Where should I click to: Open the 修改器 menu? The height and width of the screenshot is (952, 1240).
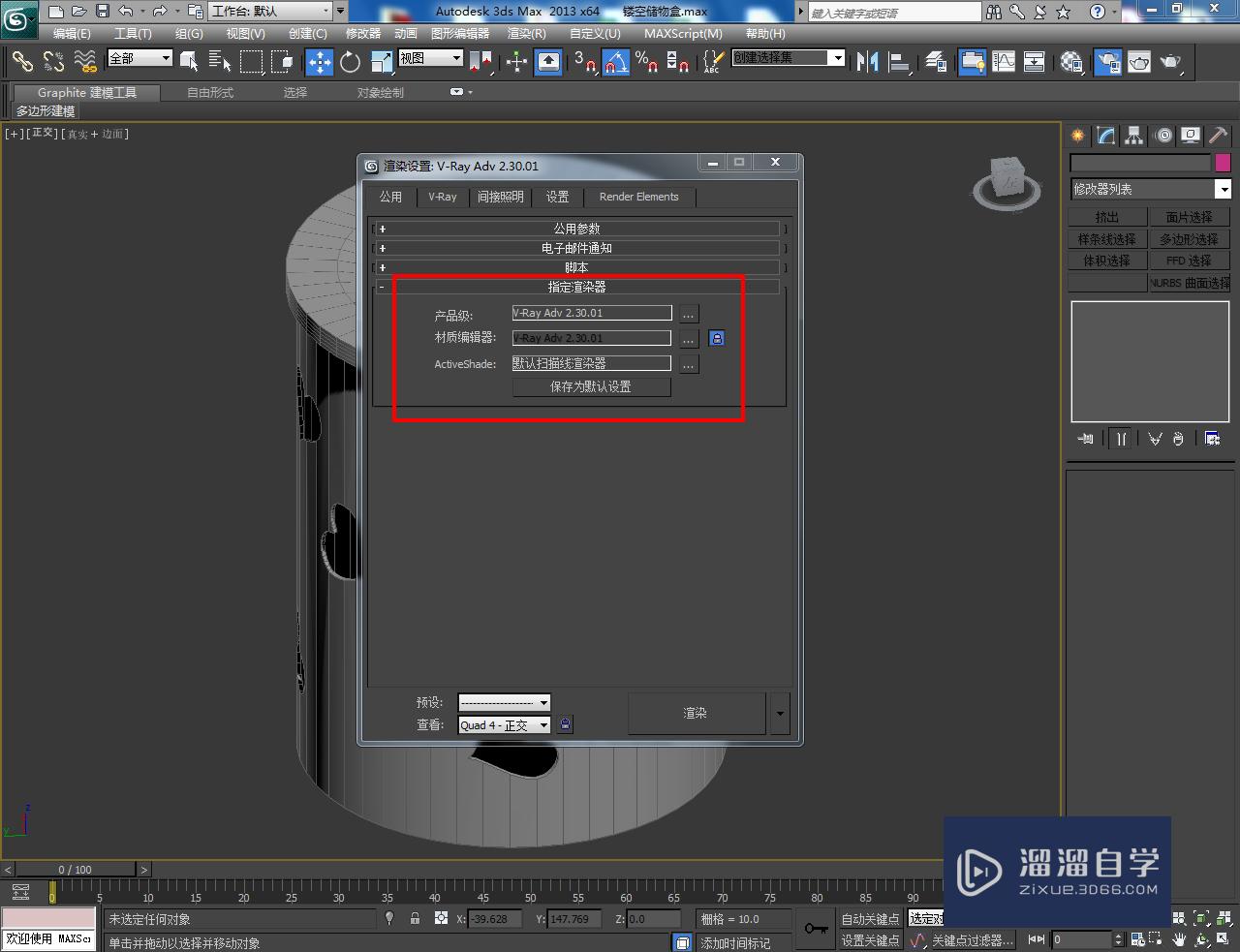click(363, 33)
